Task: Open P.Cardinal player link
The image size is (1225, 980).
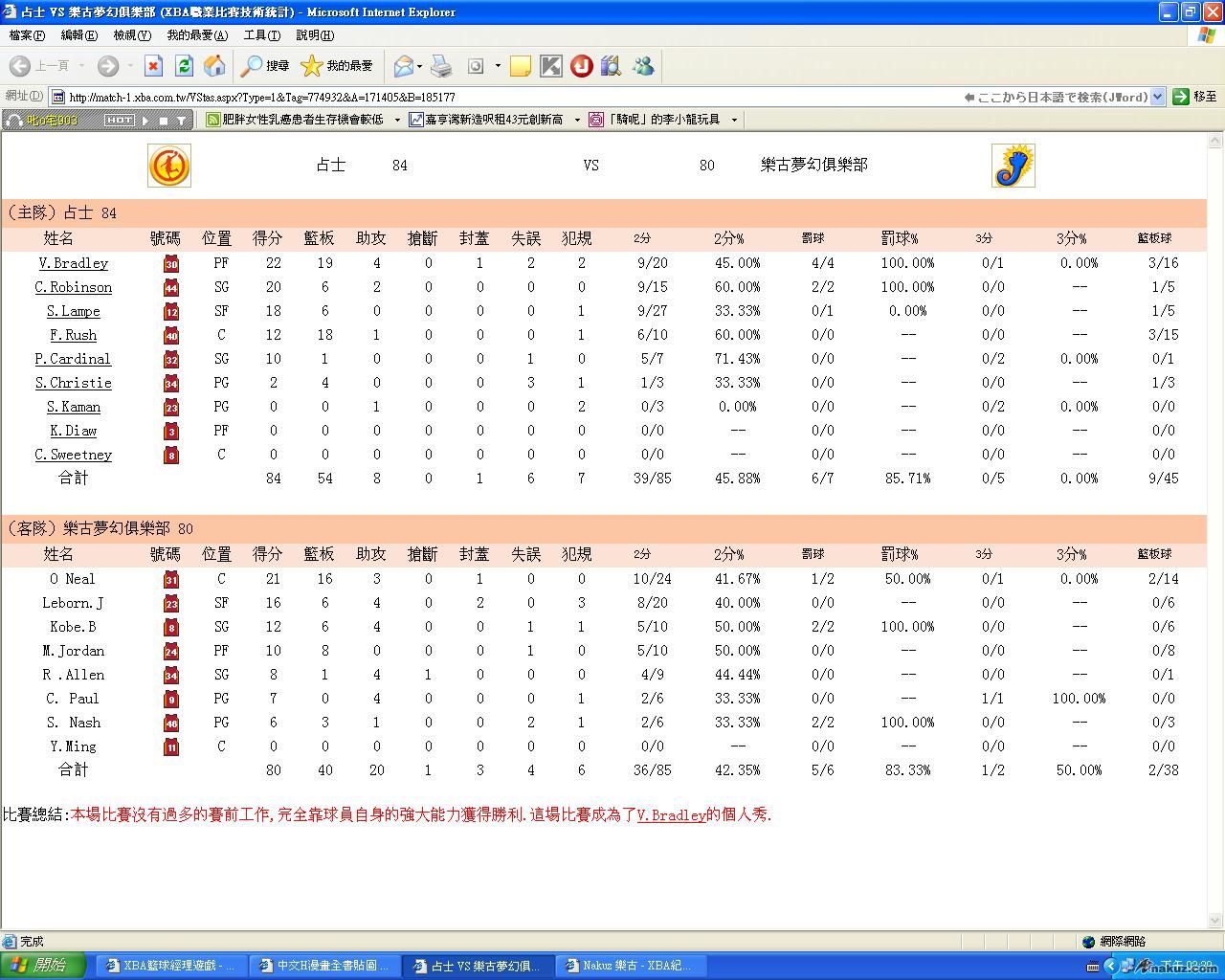Action: 74,359
